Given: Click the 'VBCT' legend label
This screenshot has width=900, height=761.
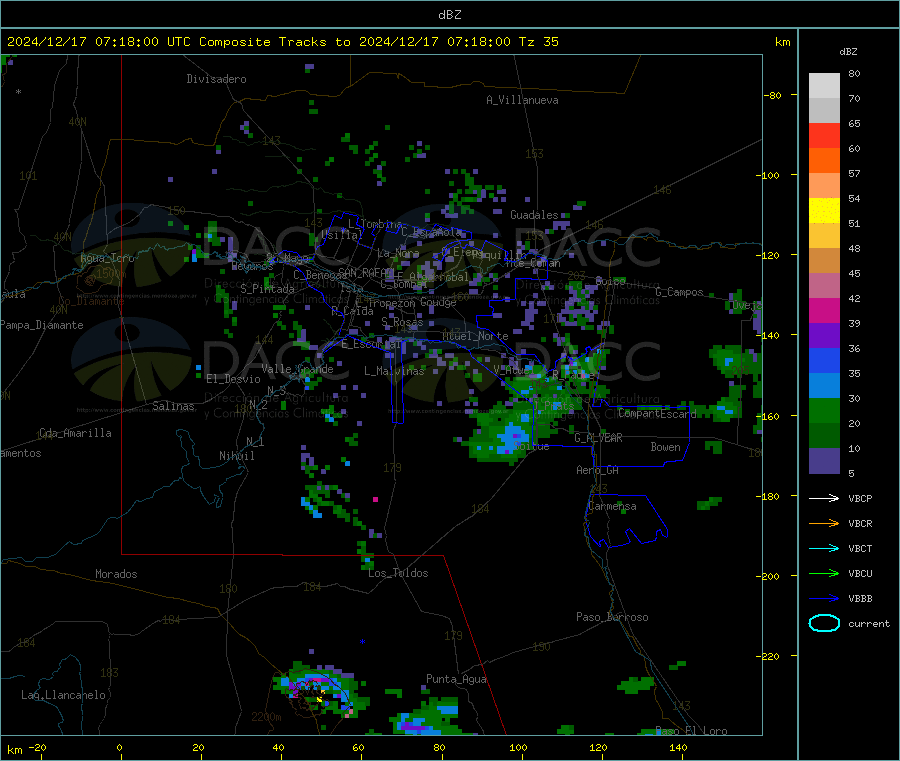Looking at the screenshot, I should click(x=860, y=548).
